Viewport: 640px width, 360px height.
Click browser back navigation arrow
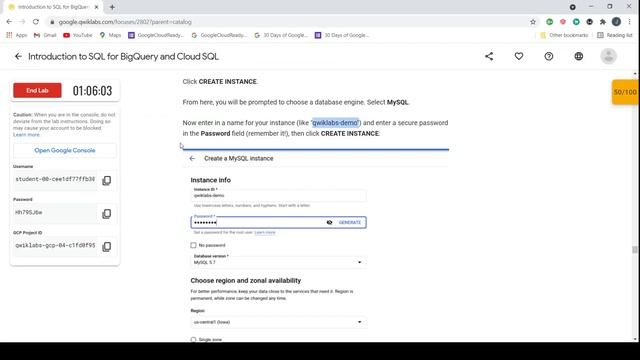[9, 22]
